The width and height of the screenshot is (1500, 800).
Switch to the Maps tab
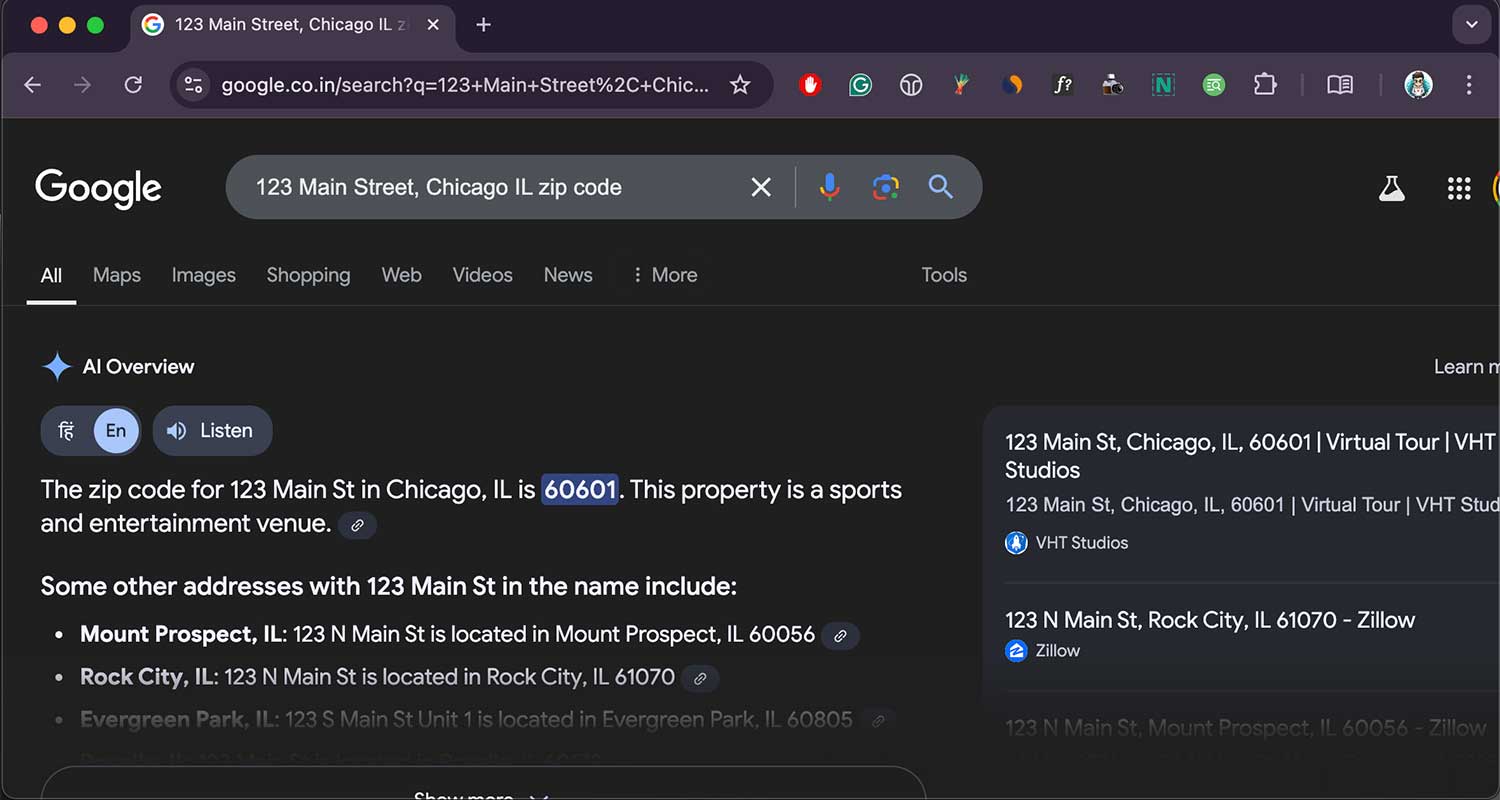pos(116,275)
